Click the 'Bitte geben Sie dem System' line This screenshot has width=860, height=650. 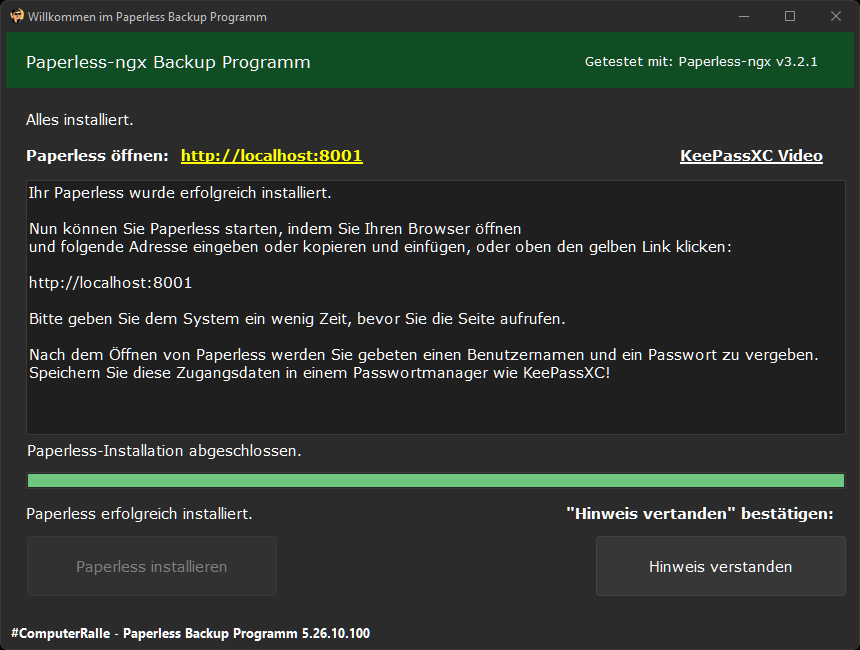click(x=297, y=319)
